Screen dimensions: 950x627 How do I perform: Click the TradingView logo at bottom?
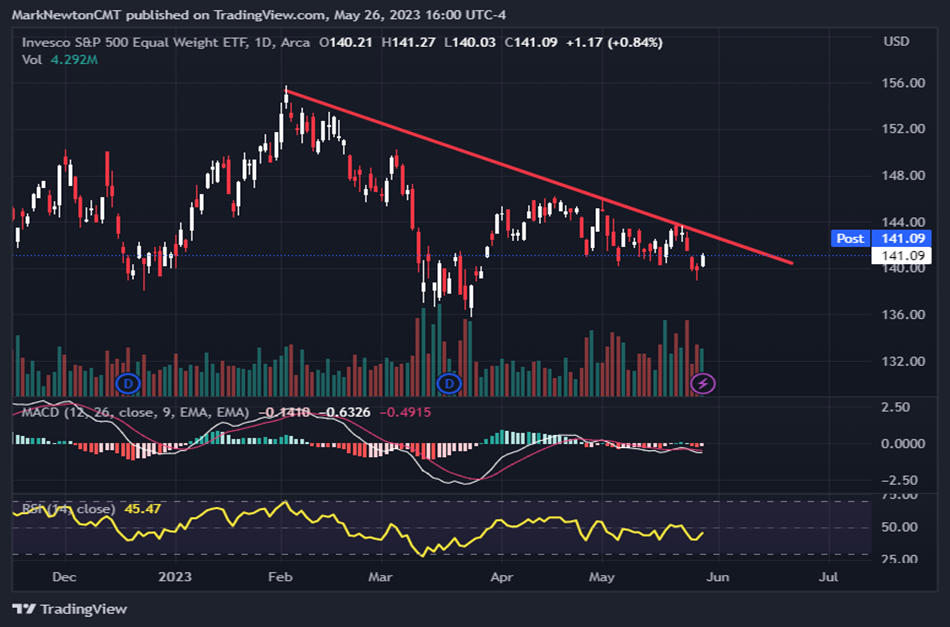pyautogui.click(x=70, y=609)
